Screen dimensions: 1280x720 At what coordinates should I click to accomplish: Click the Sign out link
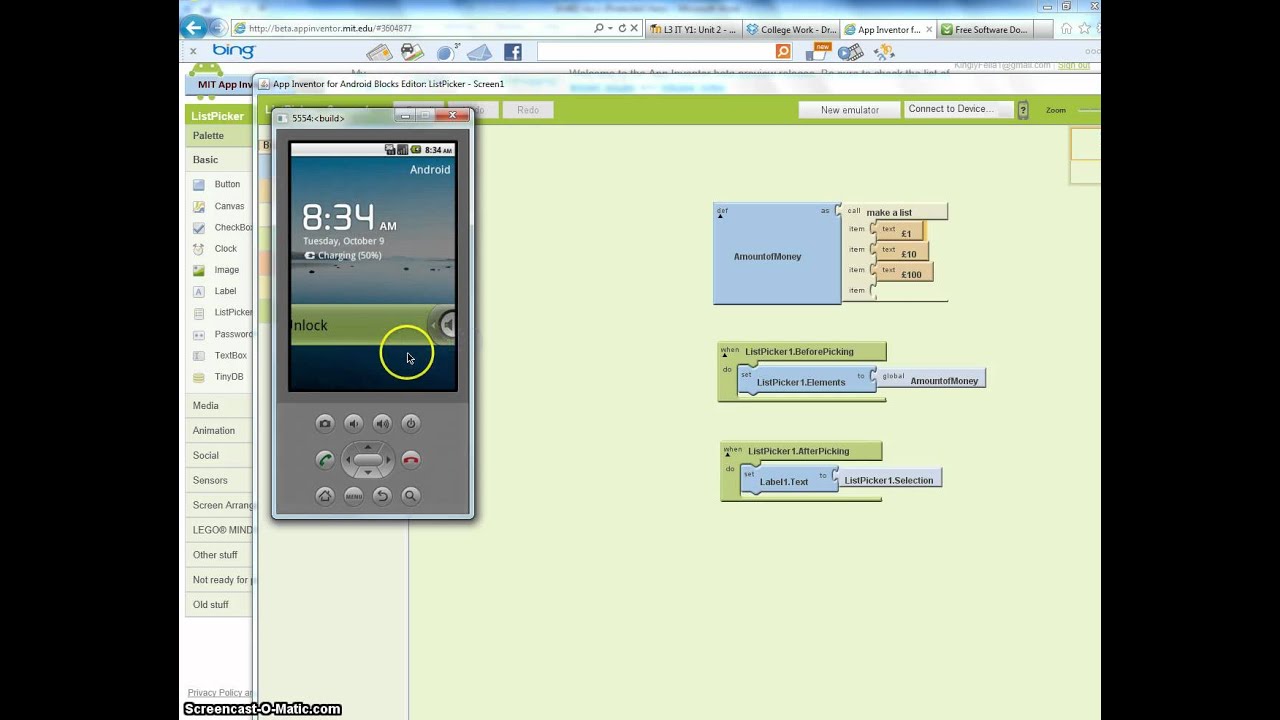pyautogui.click(x=1074, y=66)
